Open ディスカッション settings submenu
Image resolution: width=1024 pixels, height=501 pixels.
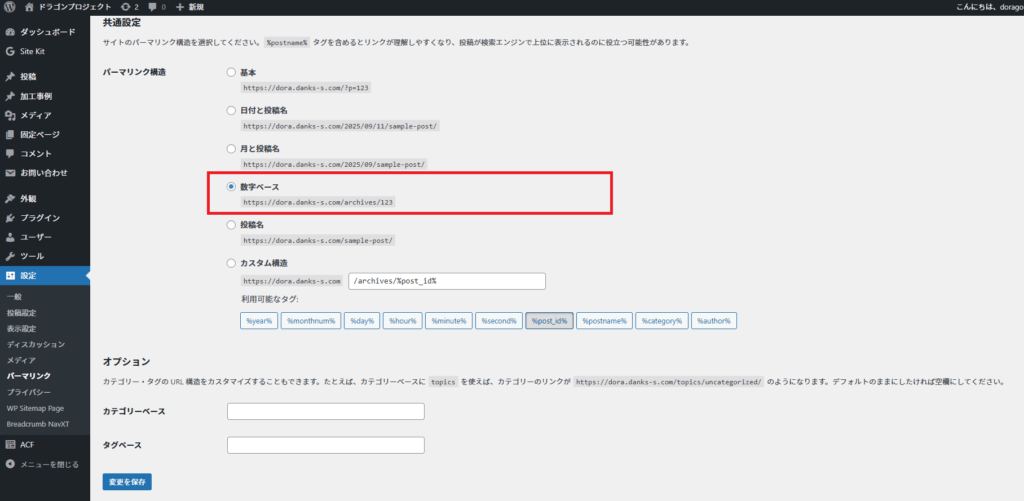click(x=35, y=344)
